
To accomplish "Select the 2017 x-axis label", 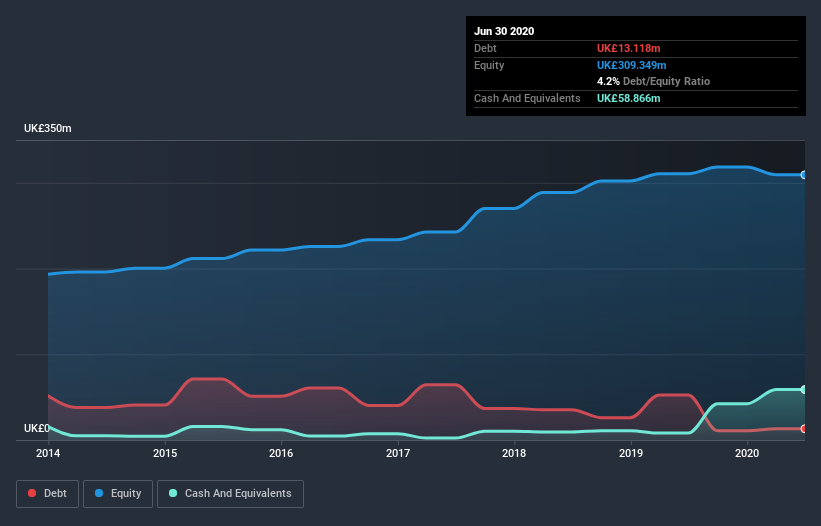I will [x=398, y=453].
